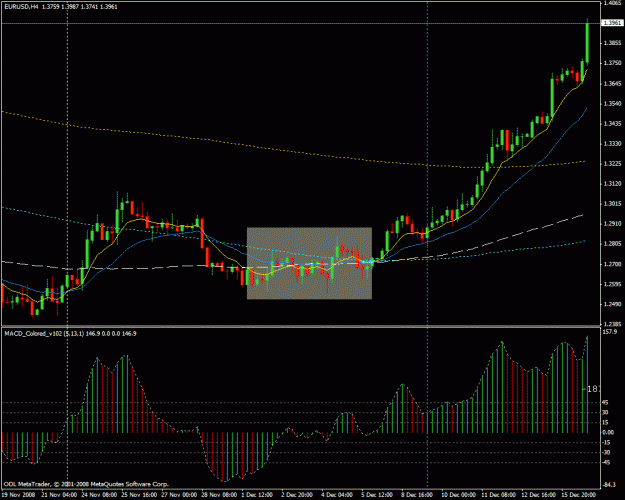Click the 1.4065 price scale label
The width and height of the screenshot is (625, 500).
tap(611, 3)
